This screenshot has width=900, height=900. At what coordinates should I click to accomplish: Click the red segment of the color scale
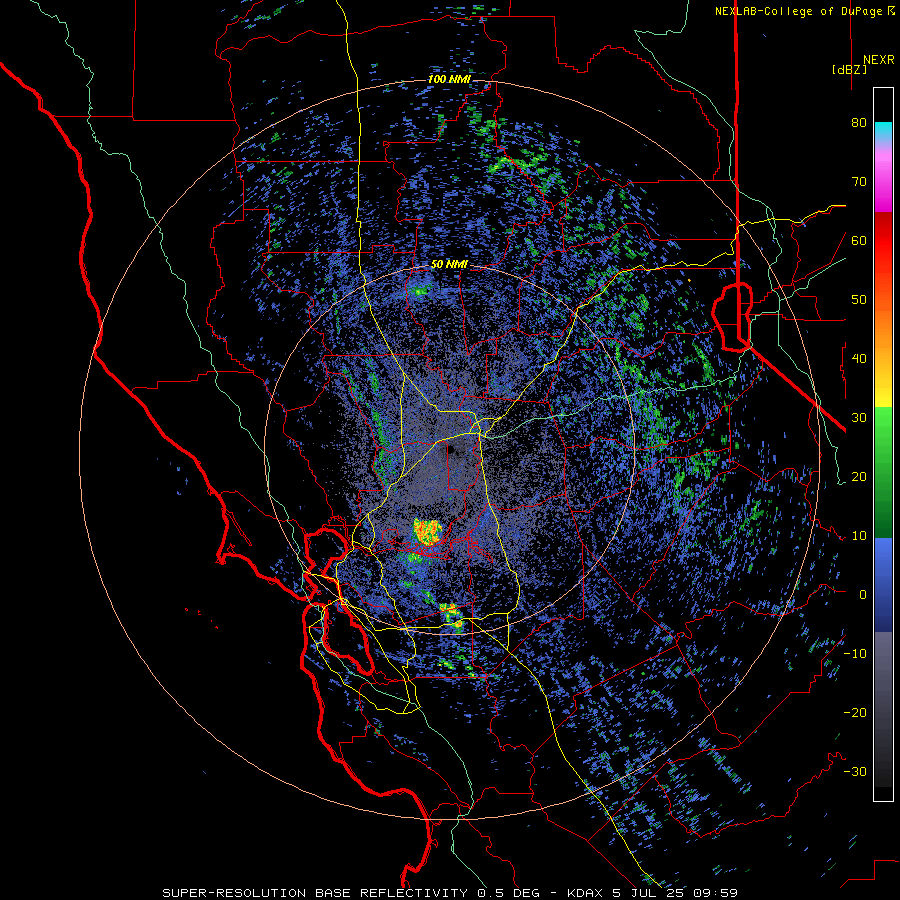pos(883,234)
